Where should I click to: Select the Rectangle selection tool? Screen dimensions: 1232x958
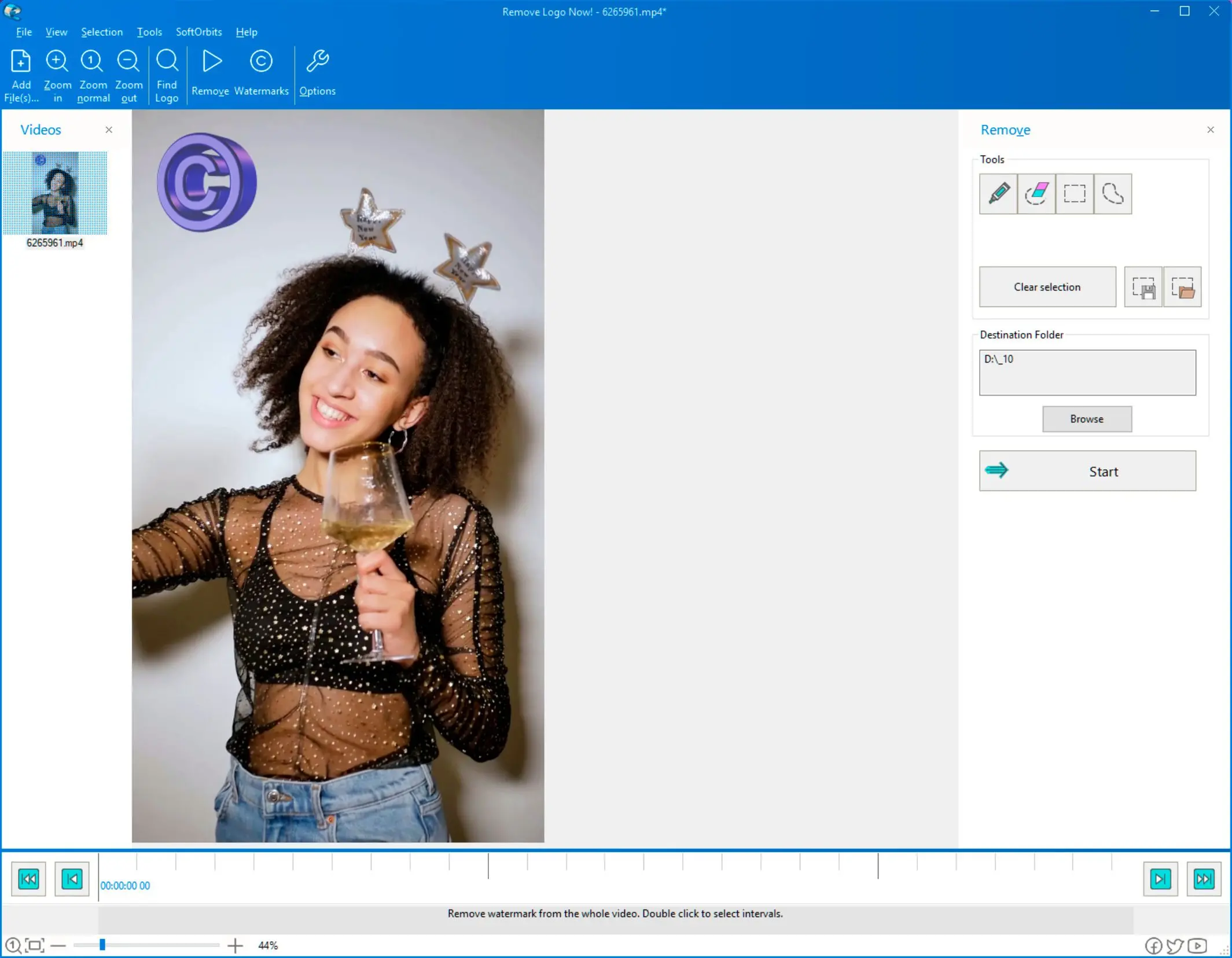(x=1074, y=193)
